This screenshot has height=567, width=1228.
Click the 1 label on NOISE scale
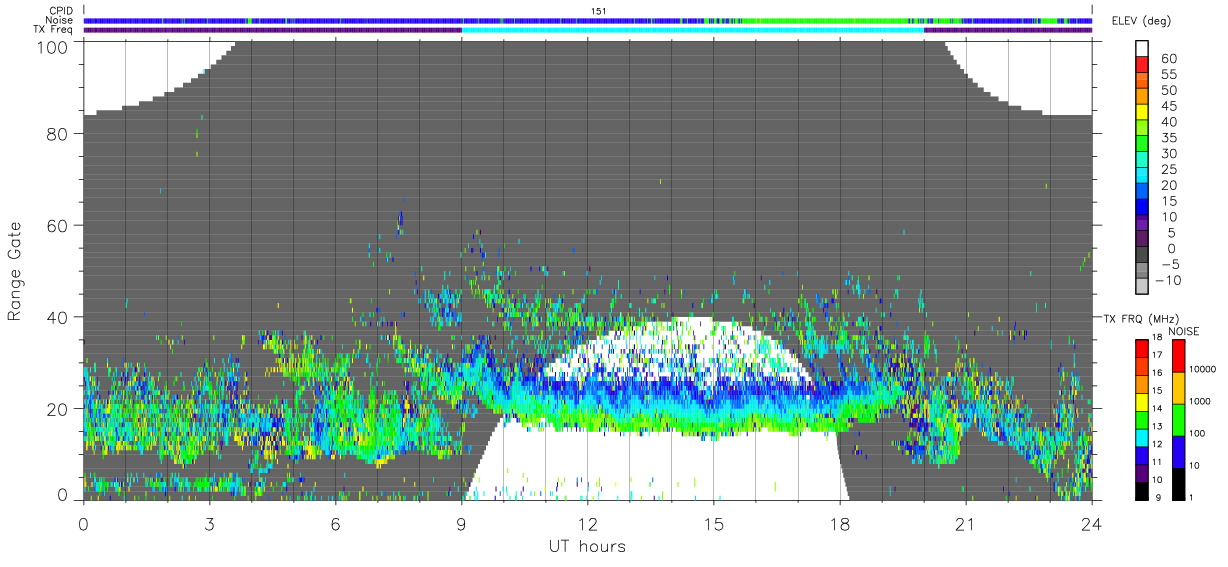point(1191,497)
